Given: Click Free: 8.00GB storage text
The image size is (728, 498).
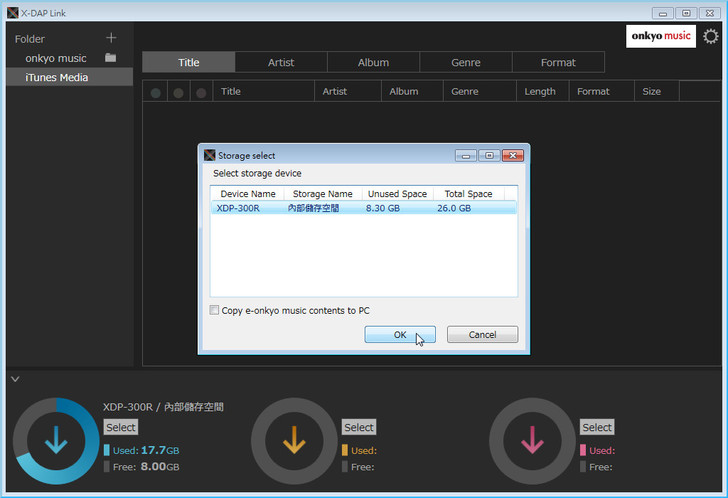Looking at the screenshot, I should point(146,466).
